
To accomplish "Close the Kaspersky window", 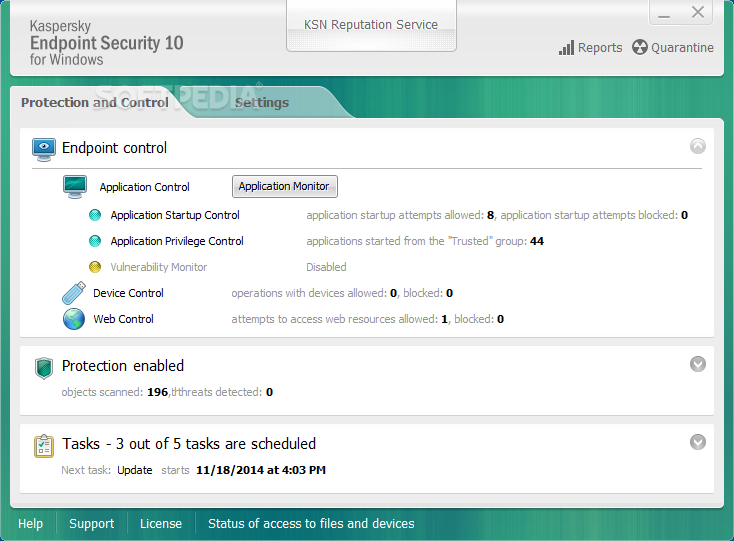I will tap(698, 12).
